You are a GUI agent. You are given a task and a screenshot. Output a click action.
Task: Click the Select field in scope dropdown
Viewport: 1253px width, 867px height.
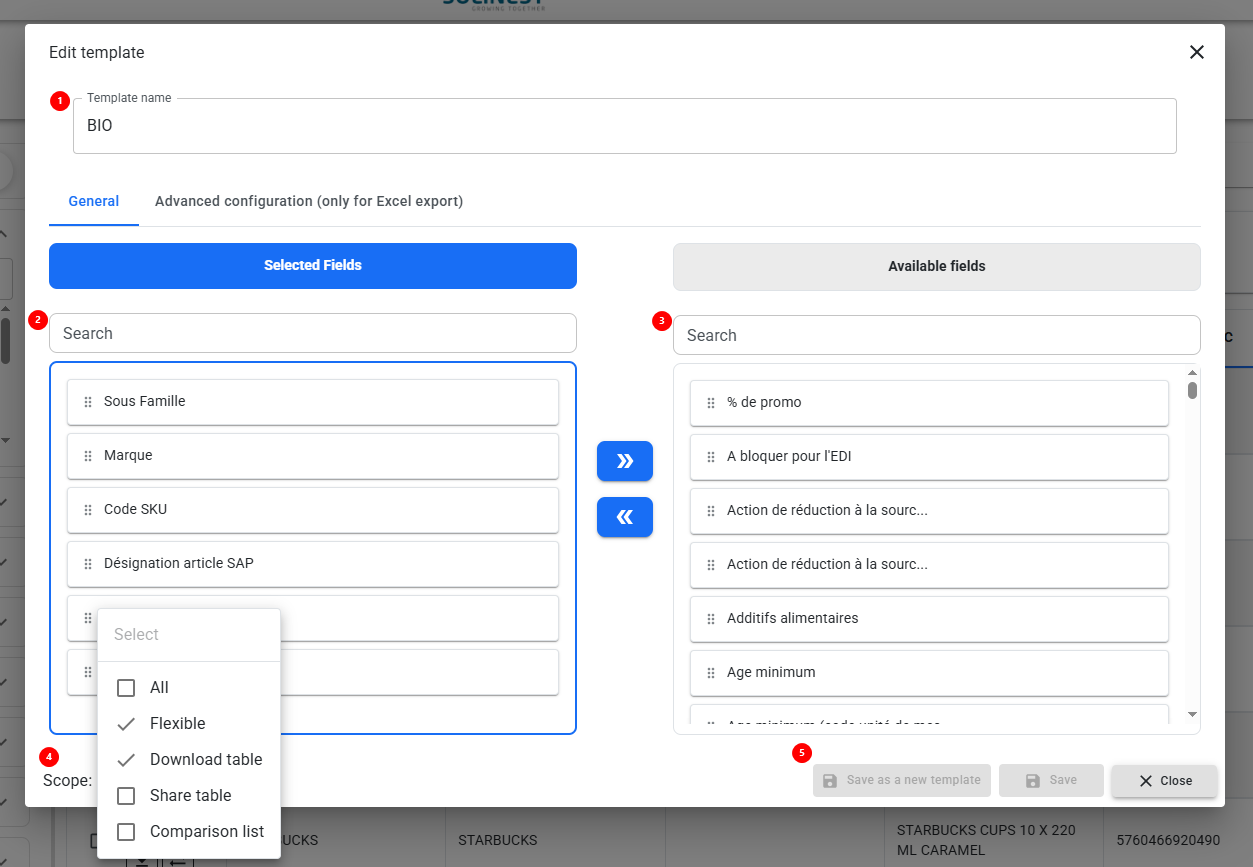(x=188, y=635)
